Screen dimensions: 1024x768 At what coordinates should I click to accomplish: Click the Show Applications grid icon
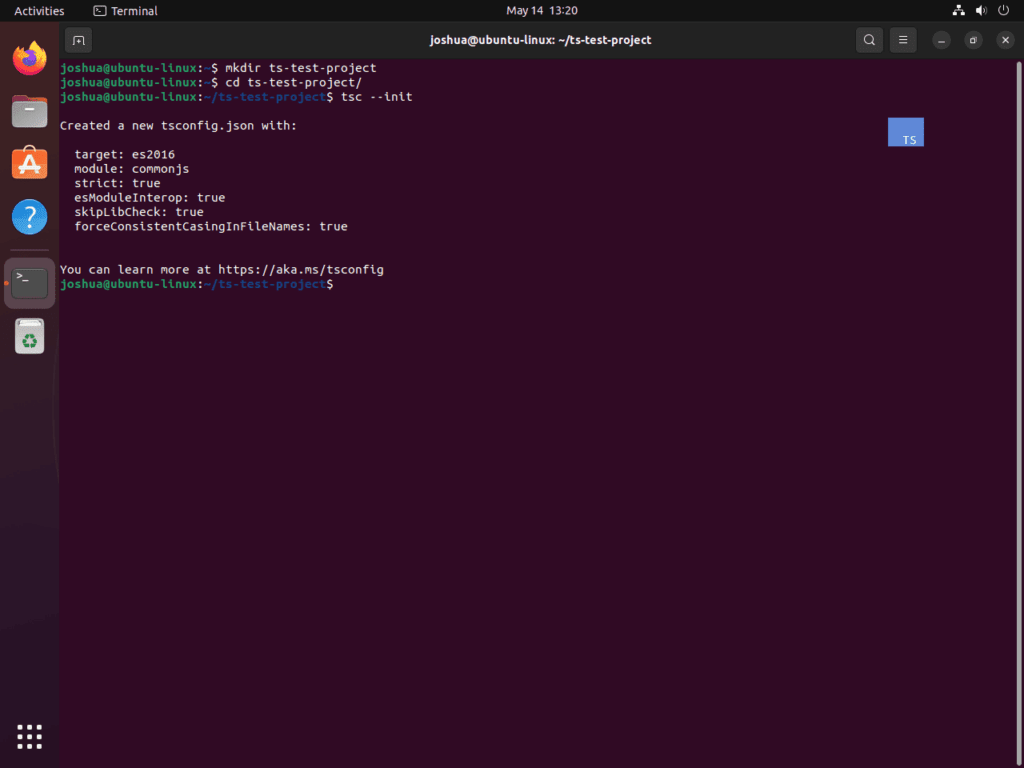(x=29, y=736)
